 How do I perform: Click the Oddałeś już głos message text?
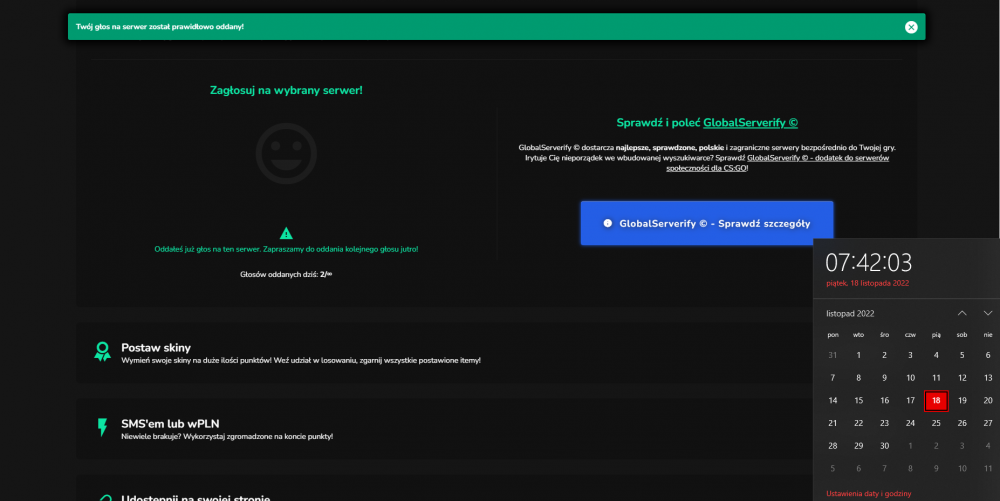point(286,249)
